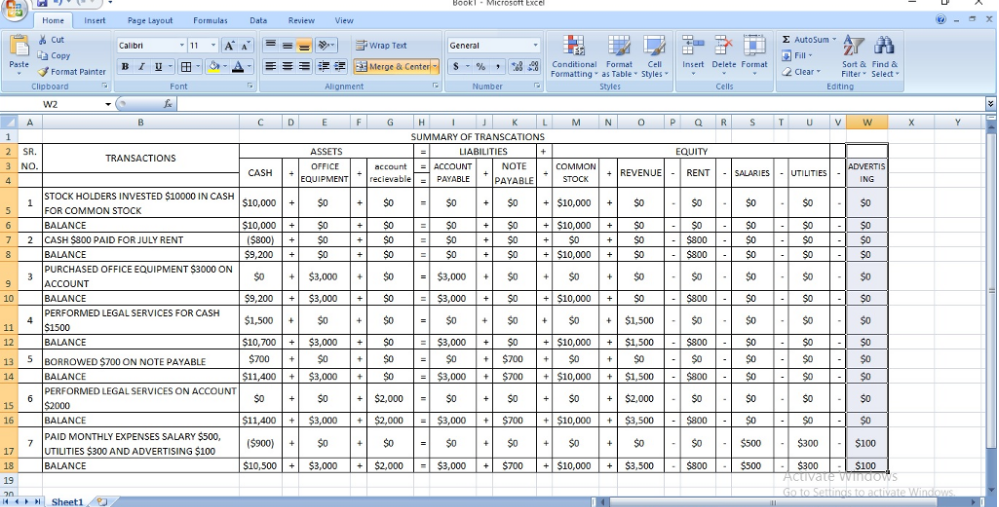
Task: Open the Formulas ribbon tab
Action: point(210,20)
